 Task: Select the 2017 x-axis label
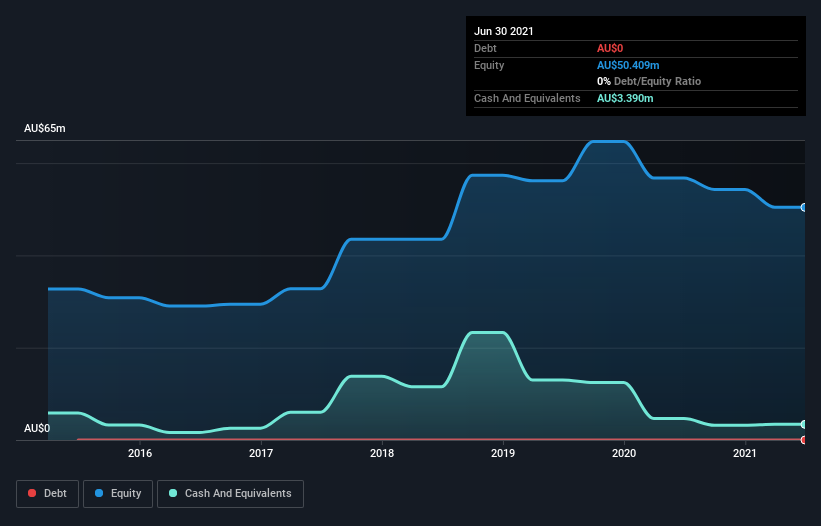tap(261, 453)
